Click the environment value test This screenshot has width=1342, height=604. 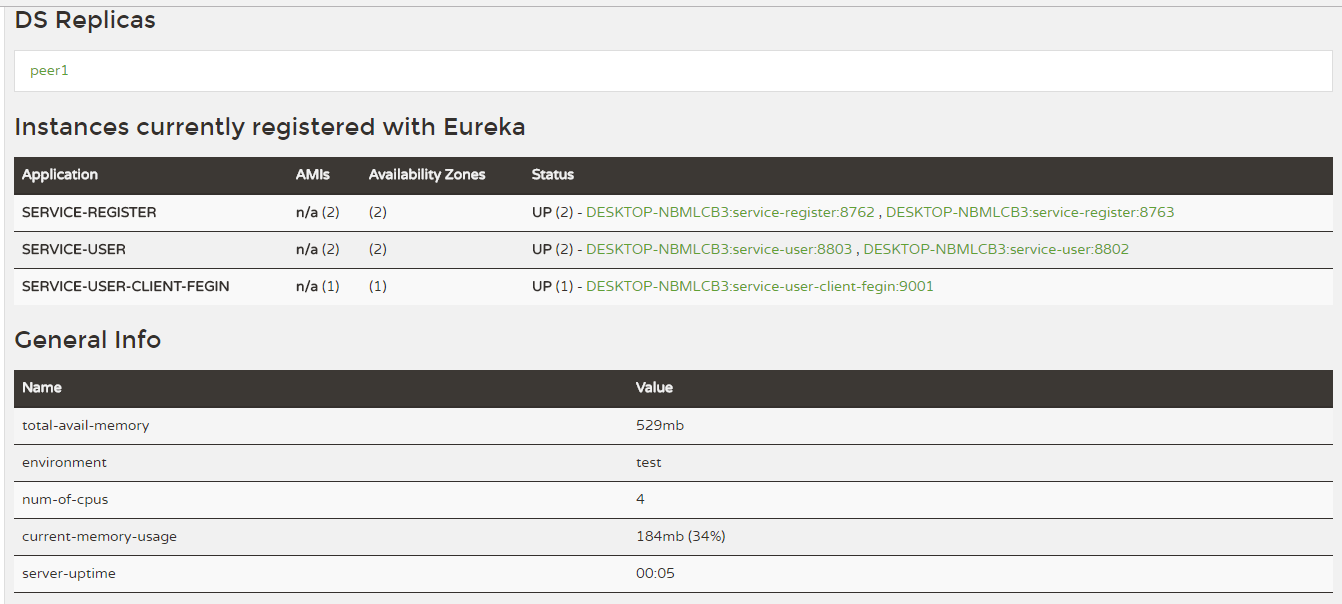[649, 462]
